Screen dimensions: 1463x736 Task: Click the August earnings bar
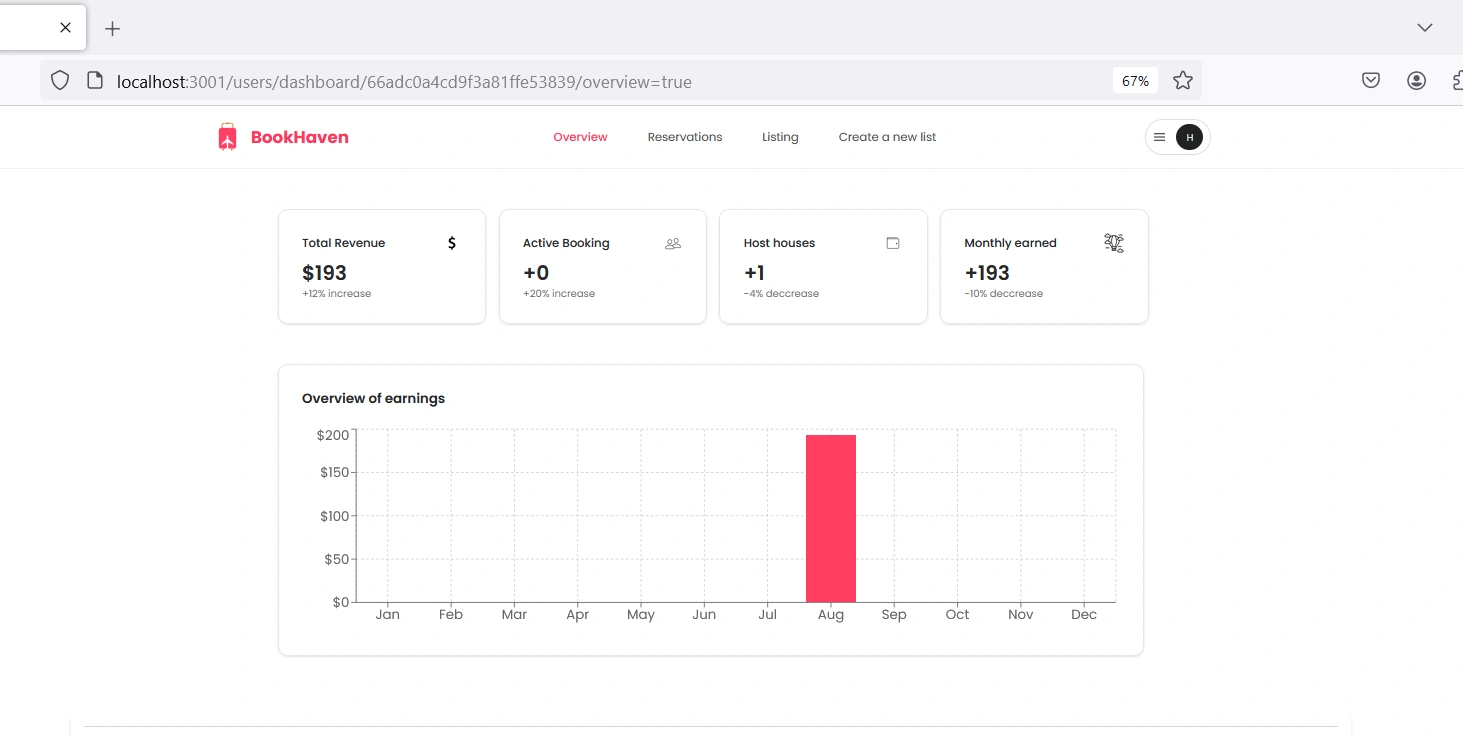[831, 518]
